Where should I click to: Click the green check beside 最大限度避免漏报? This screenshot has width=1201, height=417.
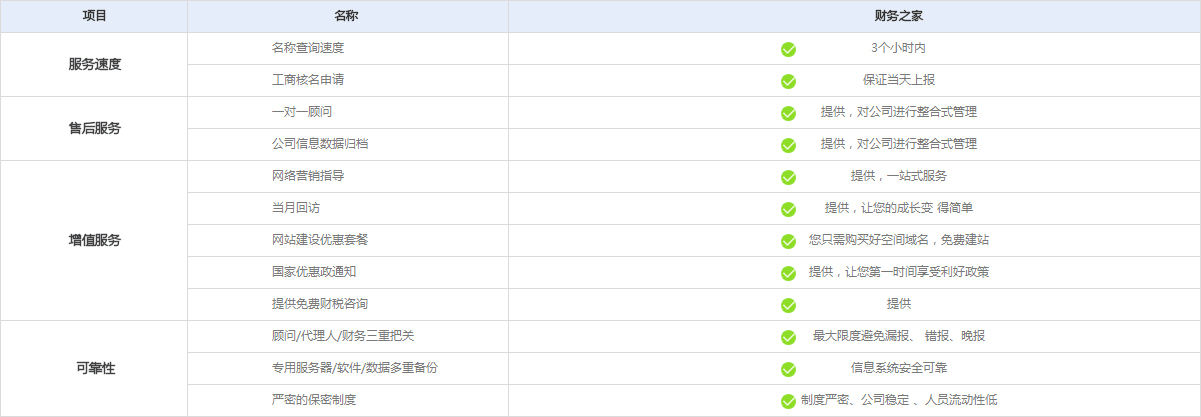[x=788, y=337]
